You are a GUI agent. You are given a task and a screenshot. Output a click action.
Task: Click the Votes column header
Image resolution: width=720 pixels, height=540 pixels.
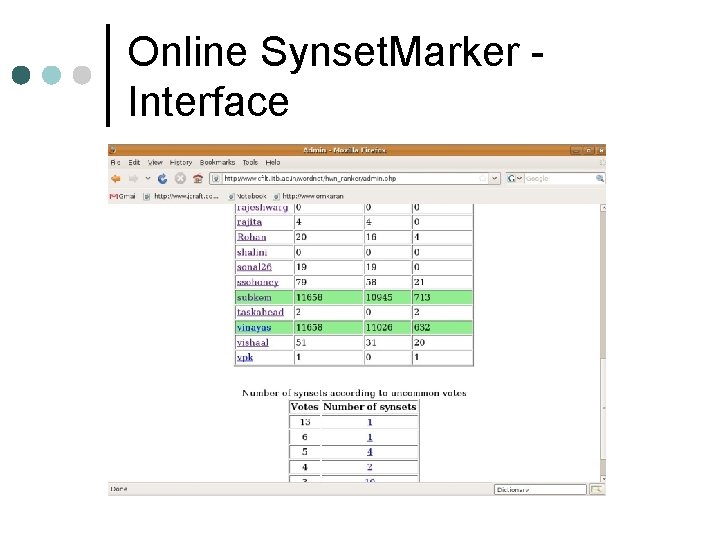point(304,407)
